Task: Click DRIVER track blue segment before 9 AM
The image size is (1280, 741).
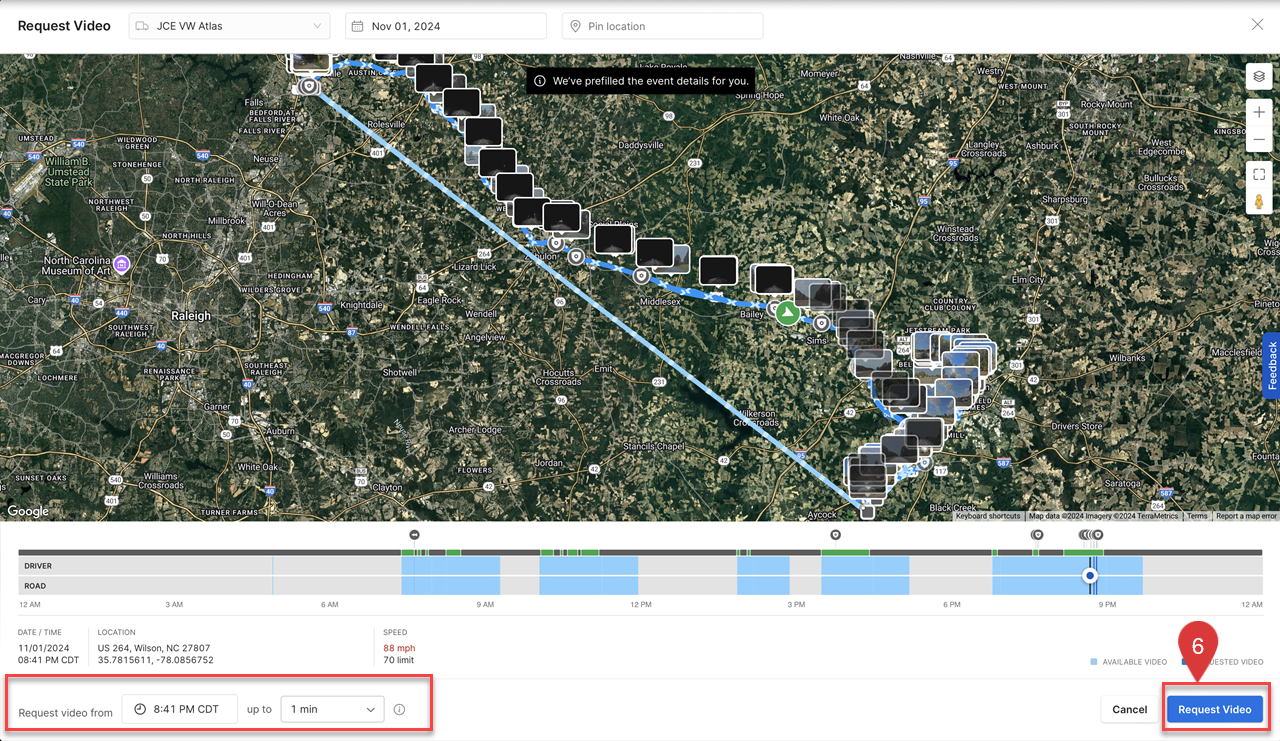Action: click(x=450, y=566)
